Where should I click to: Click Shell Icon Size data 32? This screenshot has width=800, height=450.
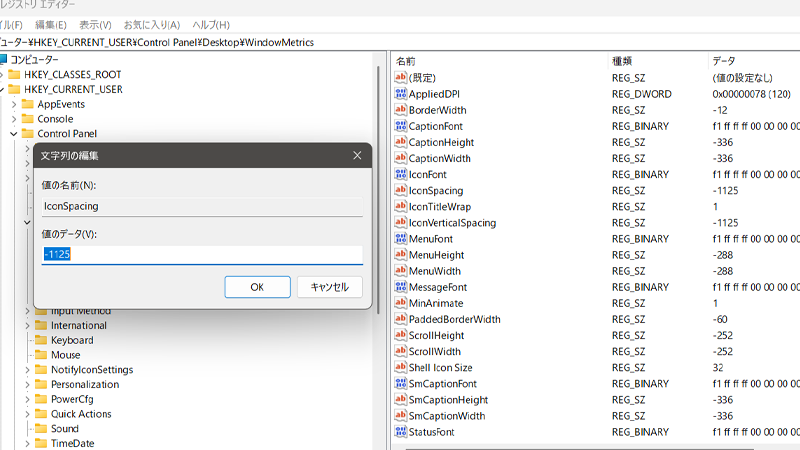(718, 368)
